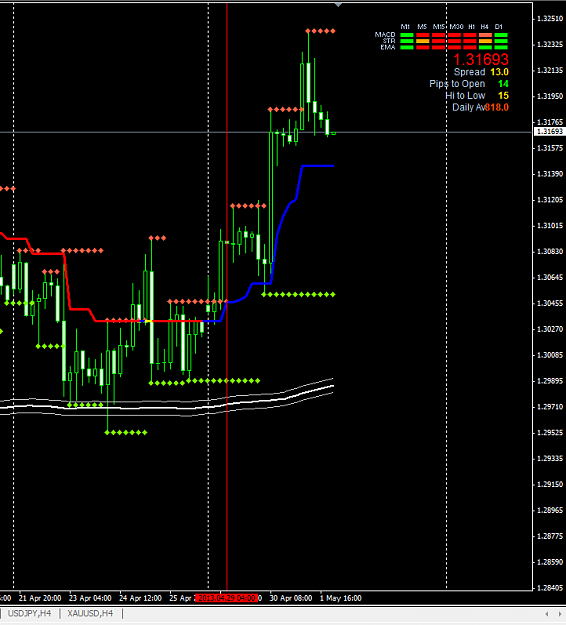566x625 pixels.
Task: Click the H4 timeframe column header
Action: point(485,27)
